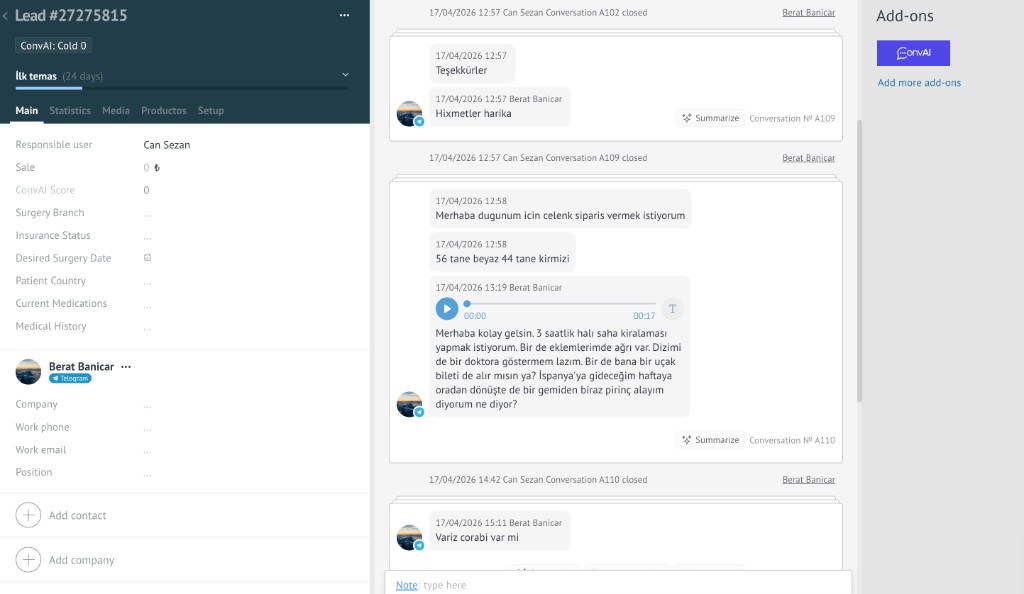This screenshot has height=594, width=1024.
Task: Click sender avatar beside Variz corabi message
Action: click(410, 537)
